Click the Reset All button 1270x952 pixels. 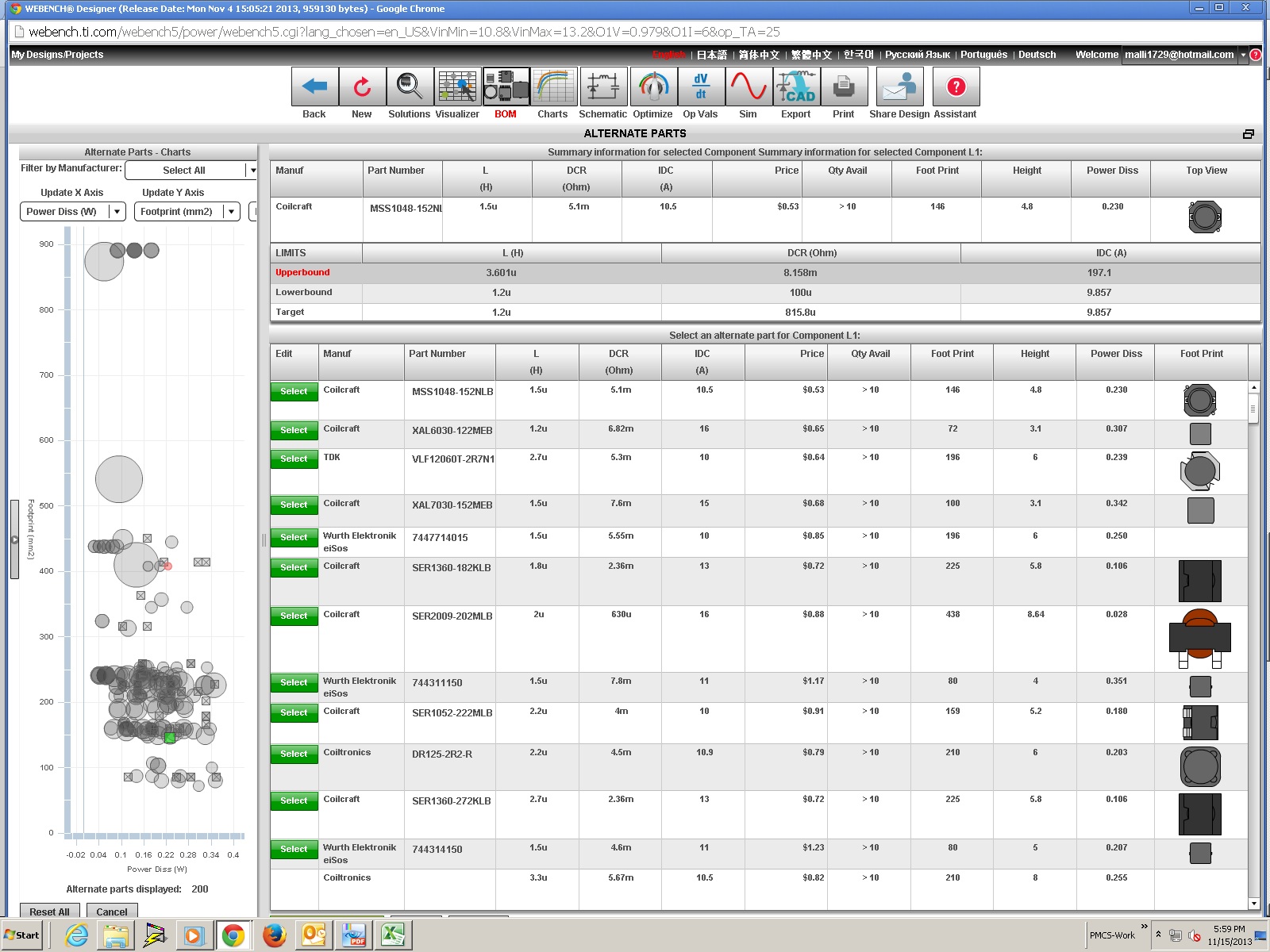click(49, 912)
